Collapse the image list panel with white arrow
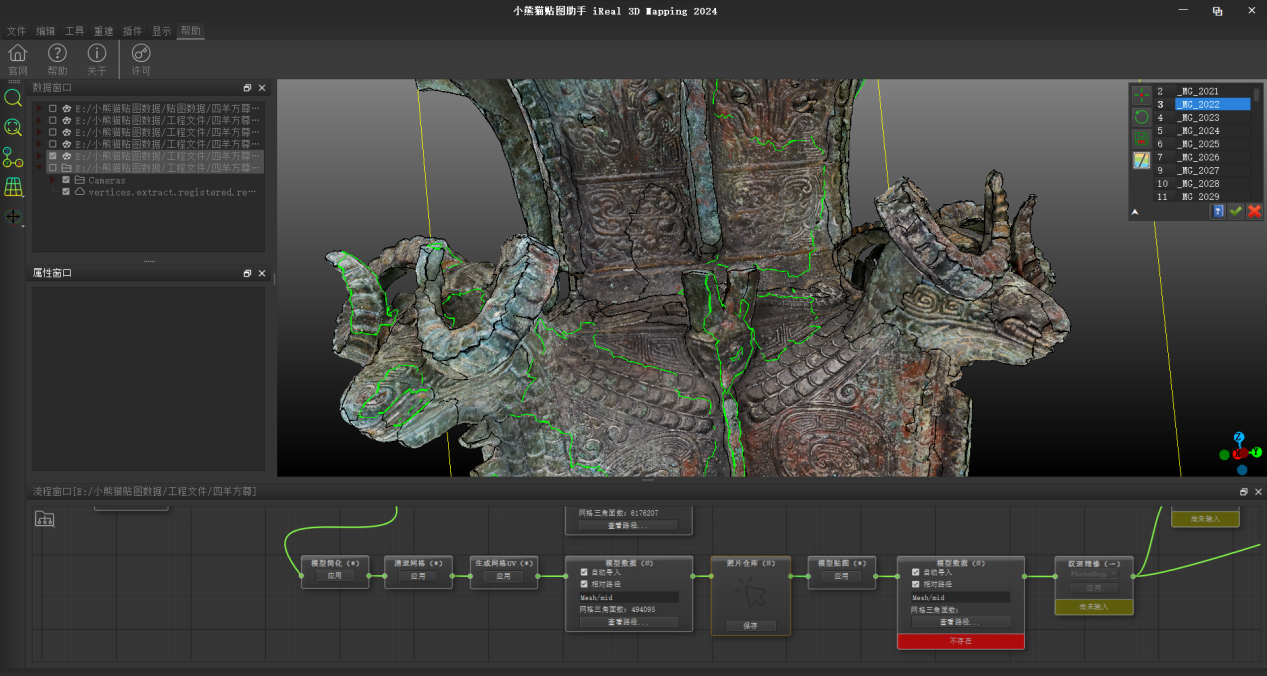This screenshot has height=676, width=1267. click(1135, 212)
